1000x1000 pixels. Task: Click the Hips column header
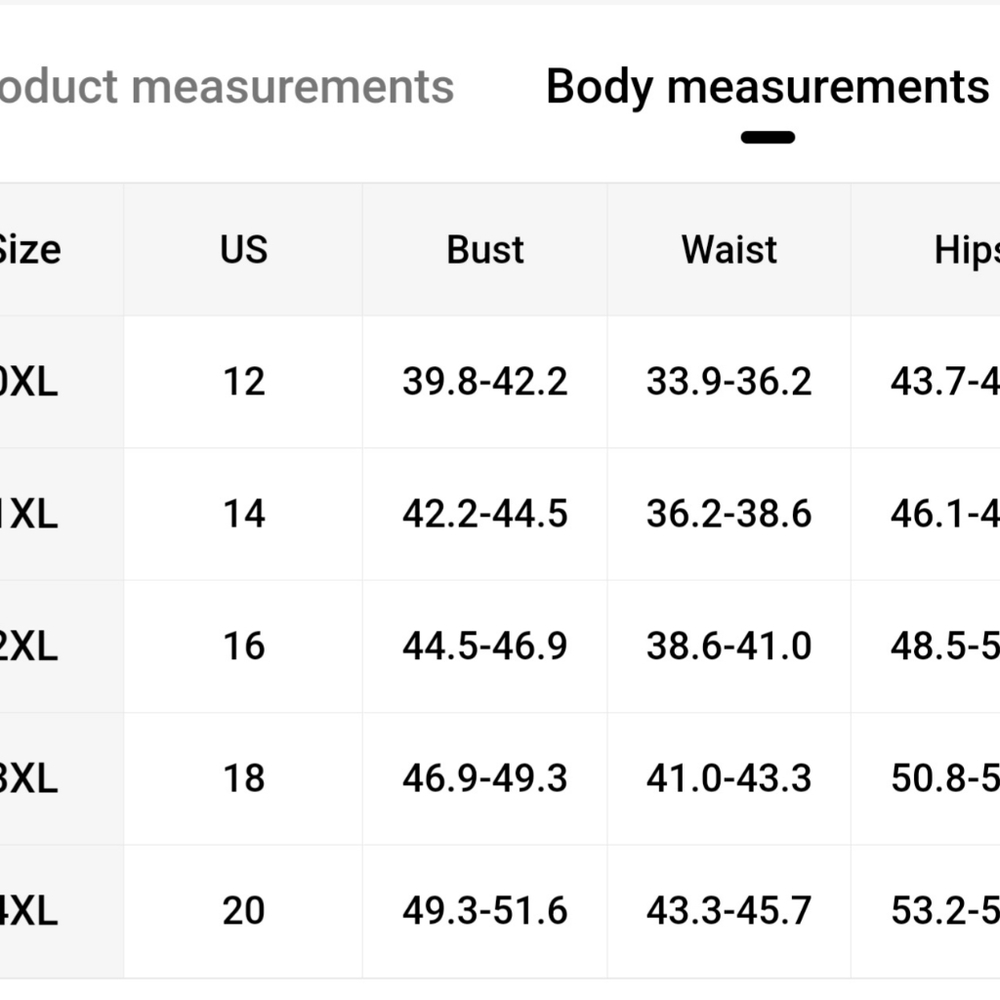pos(967,250)
